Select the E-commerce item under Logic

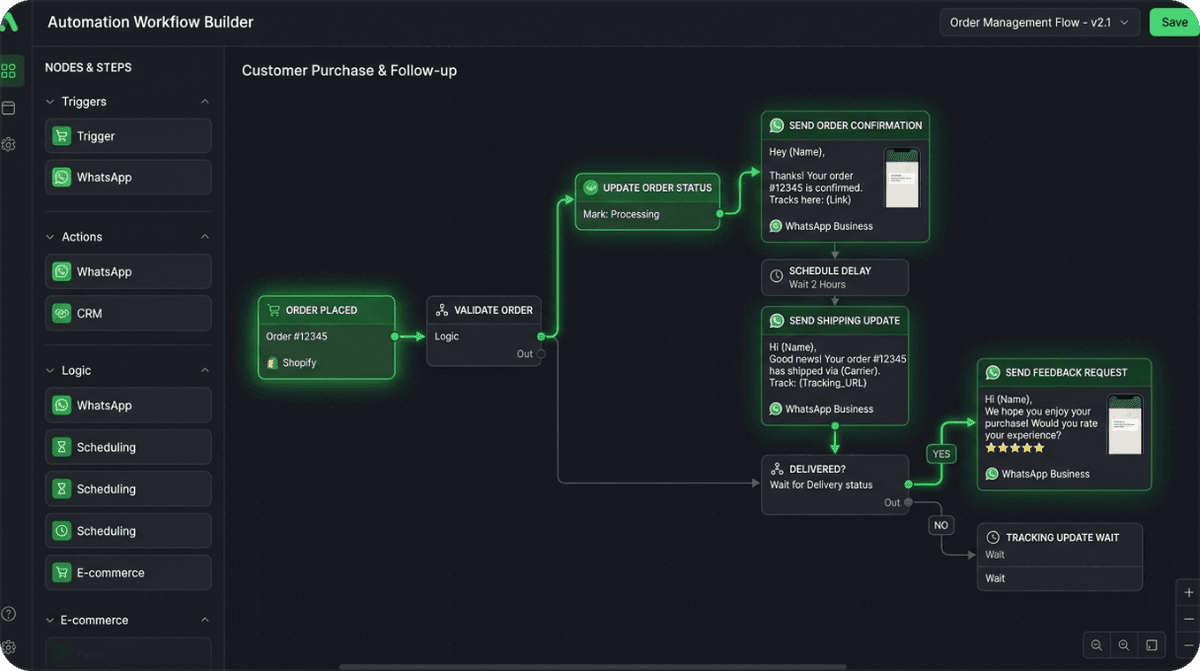(128, 573)
